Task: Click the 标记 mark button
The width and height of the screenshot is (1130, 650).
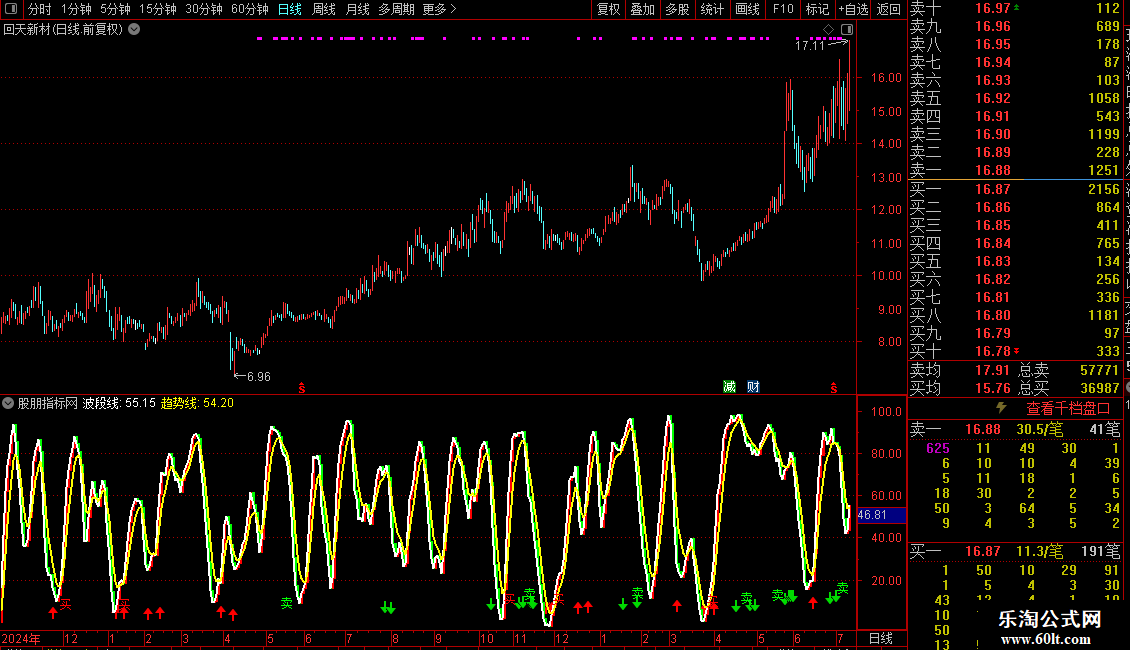Action: pos(817,9)
